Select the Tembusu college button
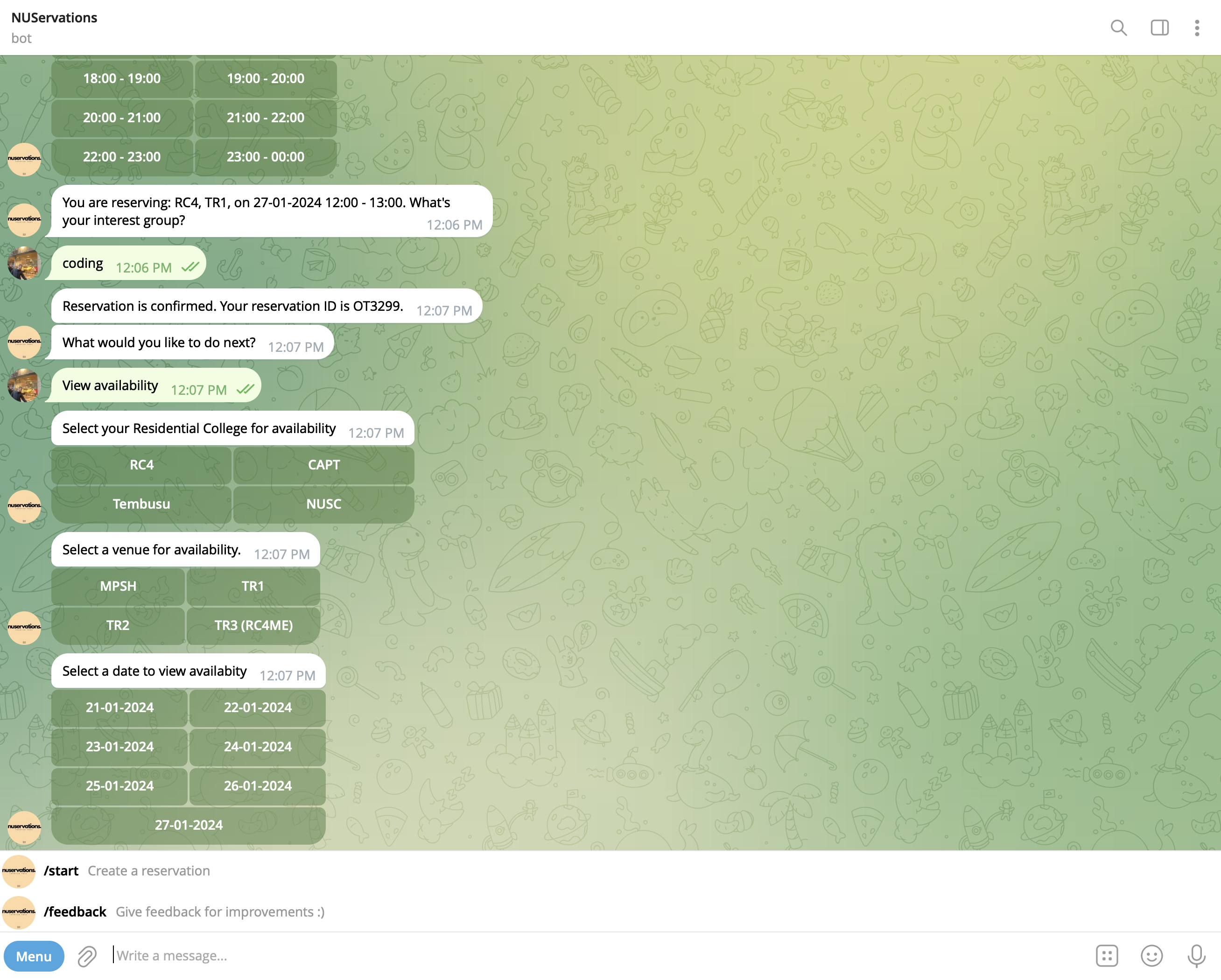1221x980 pixels. click(141, 504)
